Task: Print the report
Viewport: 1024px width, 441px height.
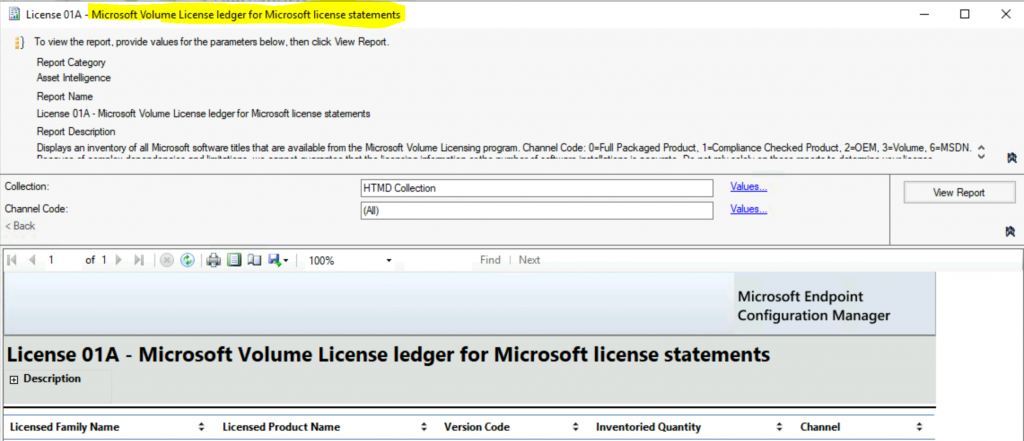Action: (x=214, y=260)
